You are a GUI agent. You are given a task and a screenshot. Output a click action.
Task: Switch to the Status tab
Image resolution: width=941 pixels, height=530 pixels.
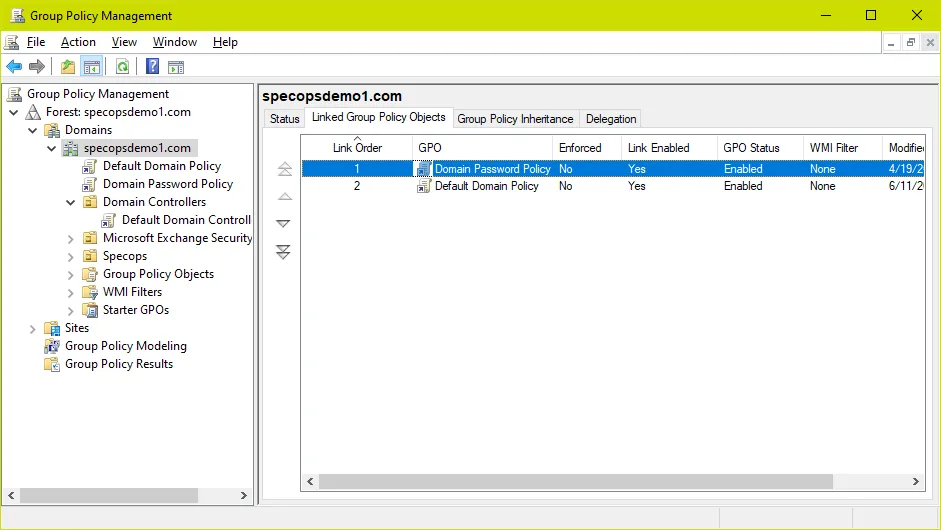284,119
